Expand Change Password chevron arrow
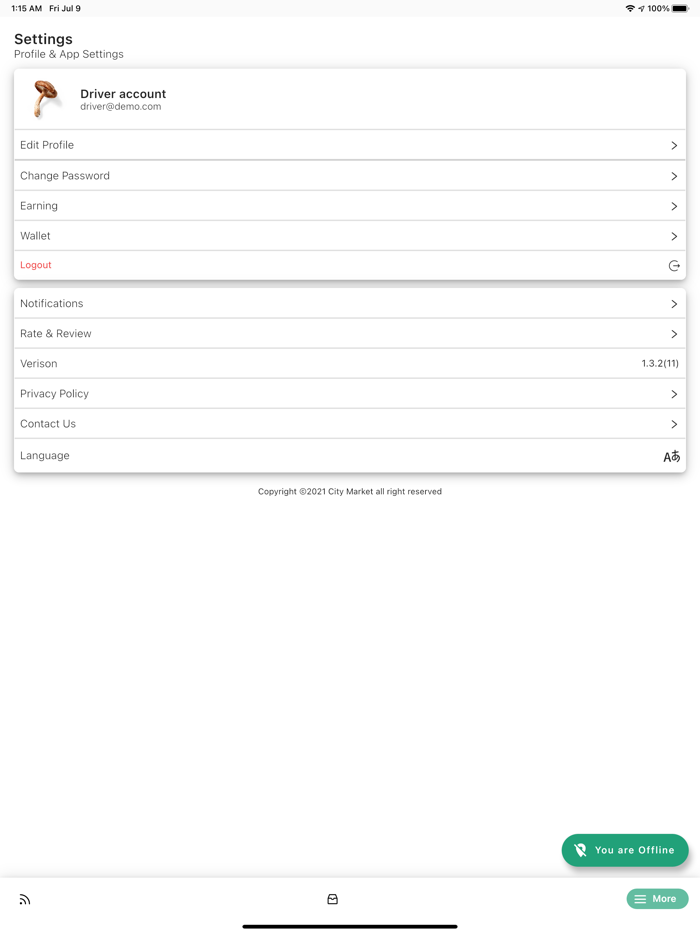 tap(674, 176)
